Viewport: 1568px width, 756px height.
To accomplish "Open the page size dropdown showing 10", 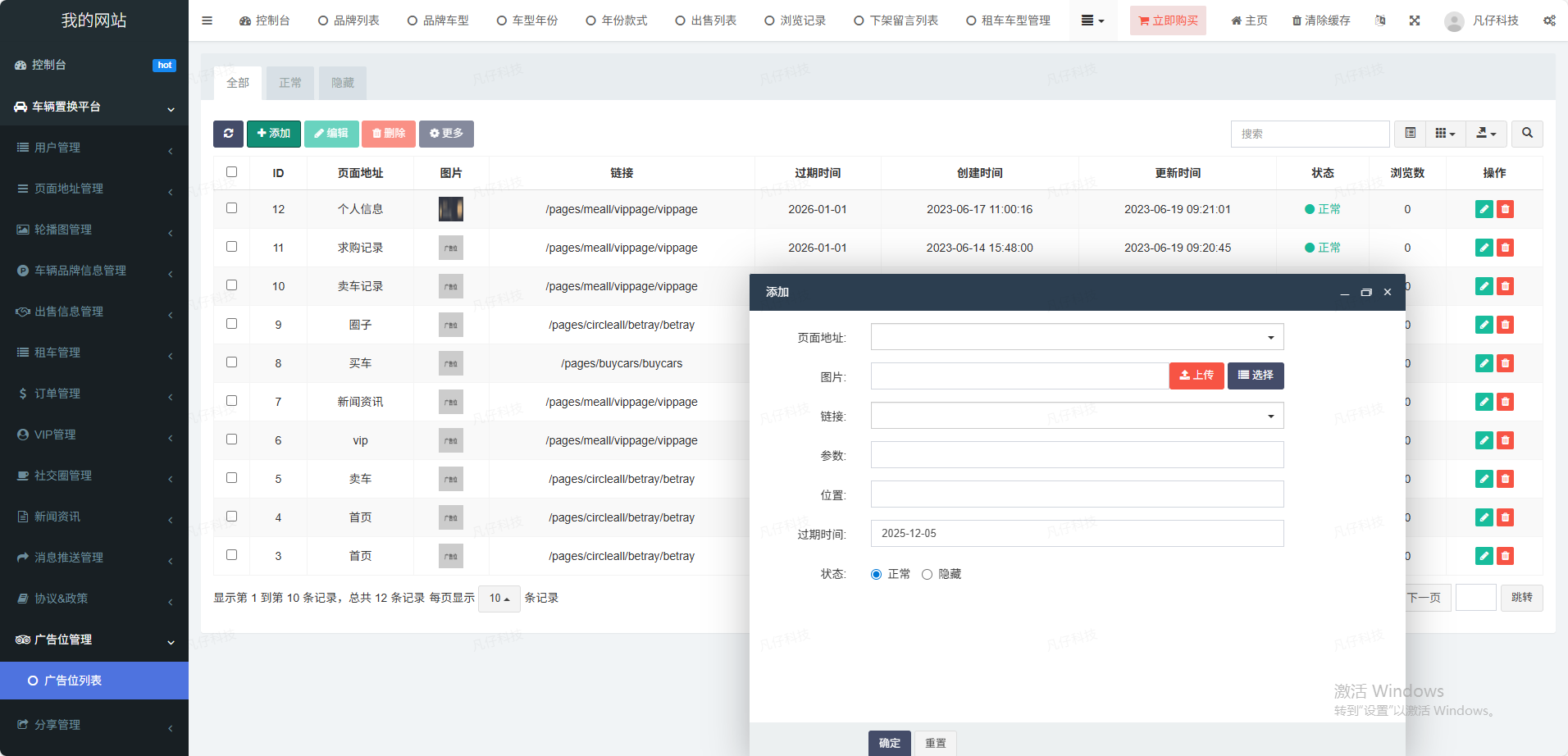I will (x=499, y=599).
